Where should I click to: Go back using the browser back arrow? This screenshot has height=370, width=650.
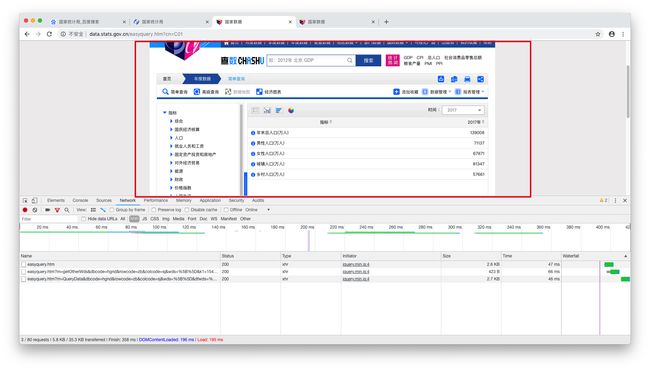(x=27, y=34)
